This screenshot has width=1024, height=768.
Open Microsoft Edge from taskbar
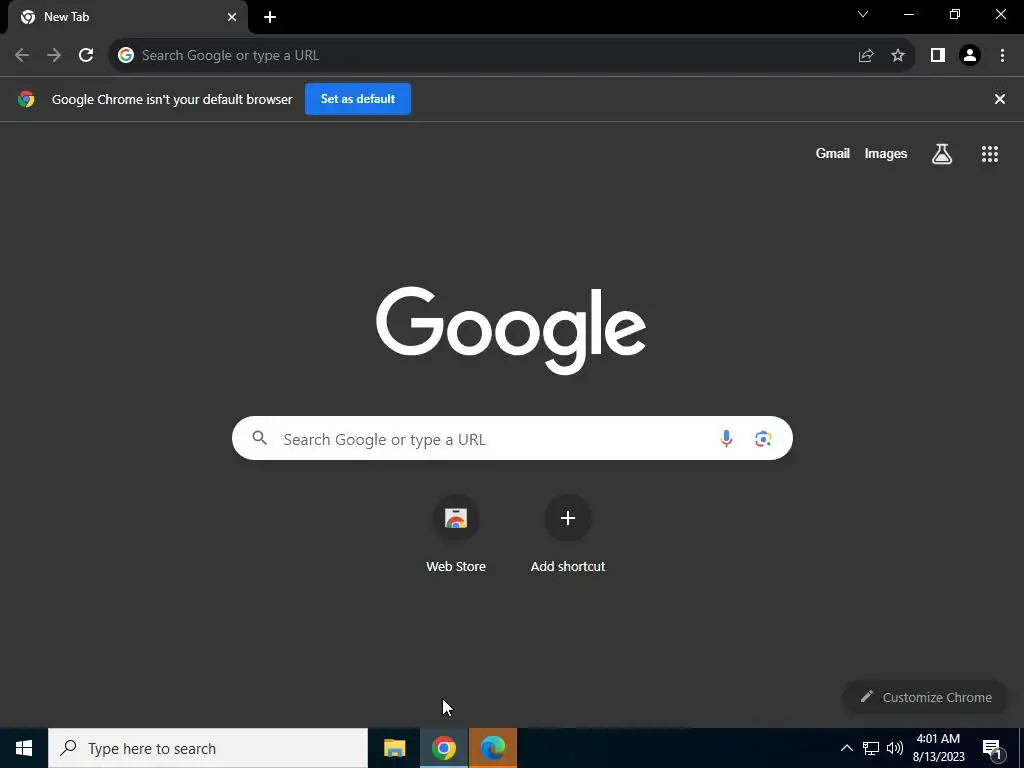point(493,748)
